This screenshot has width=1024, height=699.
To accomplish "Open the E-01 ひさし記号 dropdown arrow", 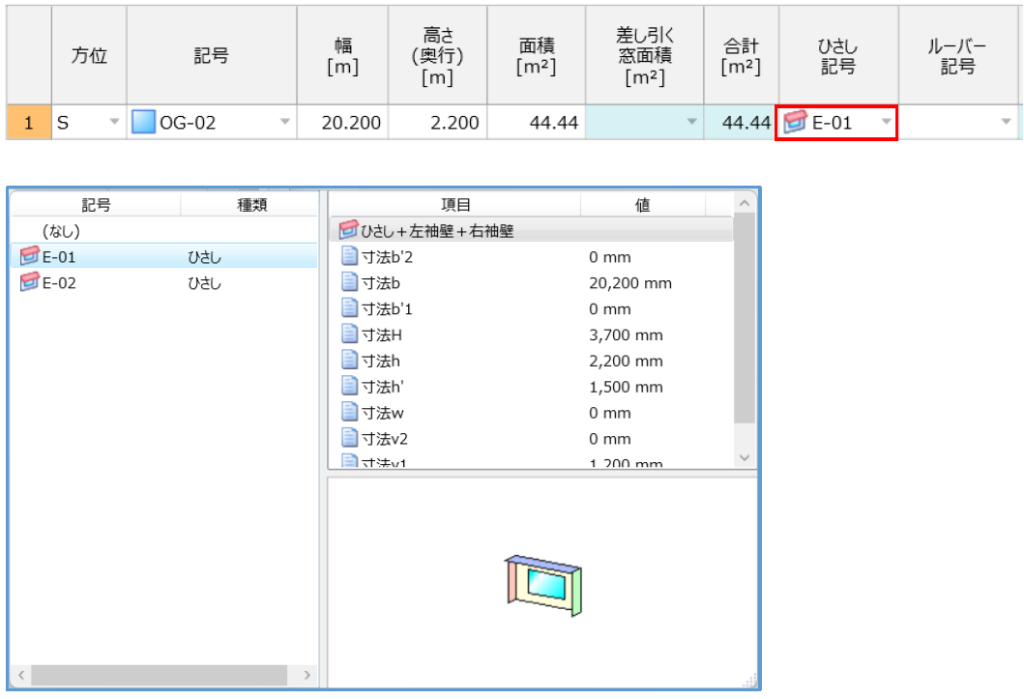I will pos(884,123).
